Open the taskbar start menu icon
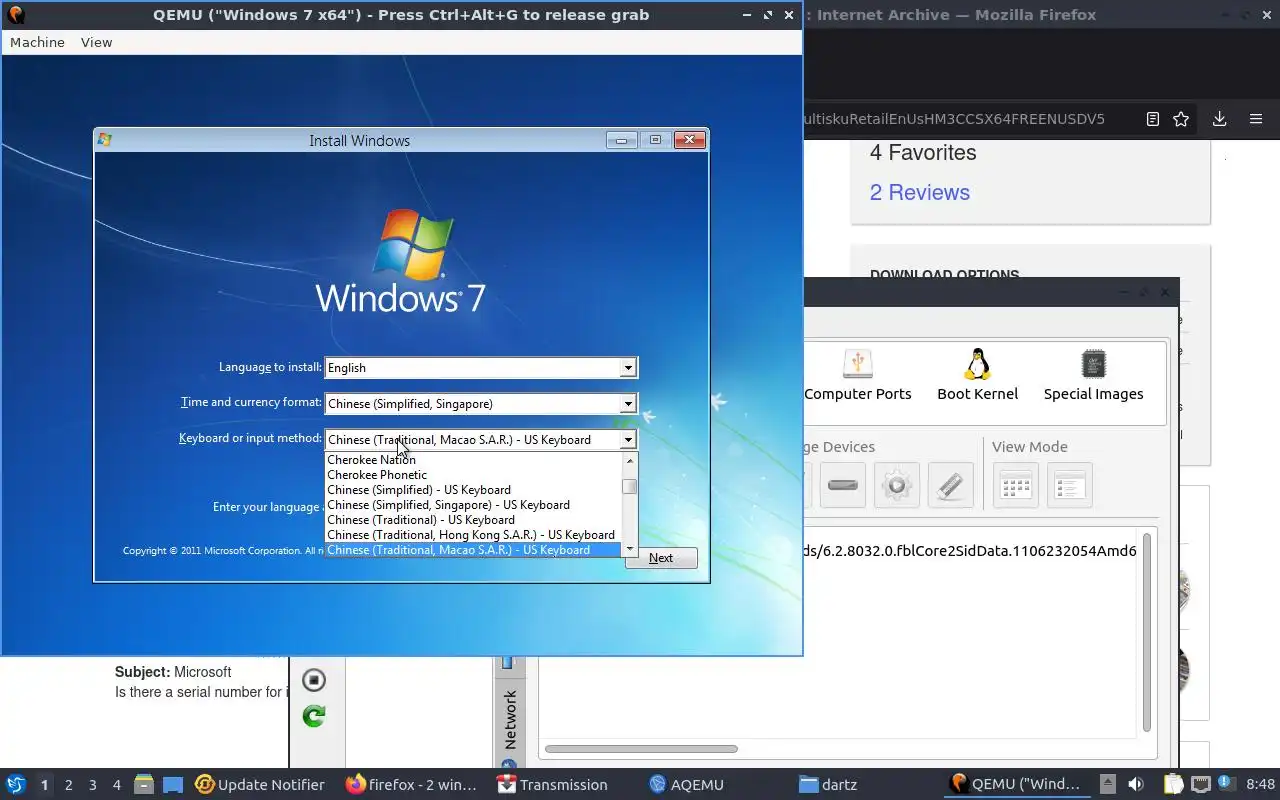1280x800 pixels. (x=16, y=784)
